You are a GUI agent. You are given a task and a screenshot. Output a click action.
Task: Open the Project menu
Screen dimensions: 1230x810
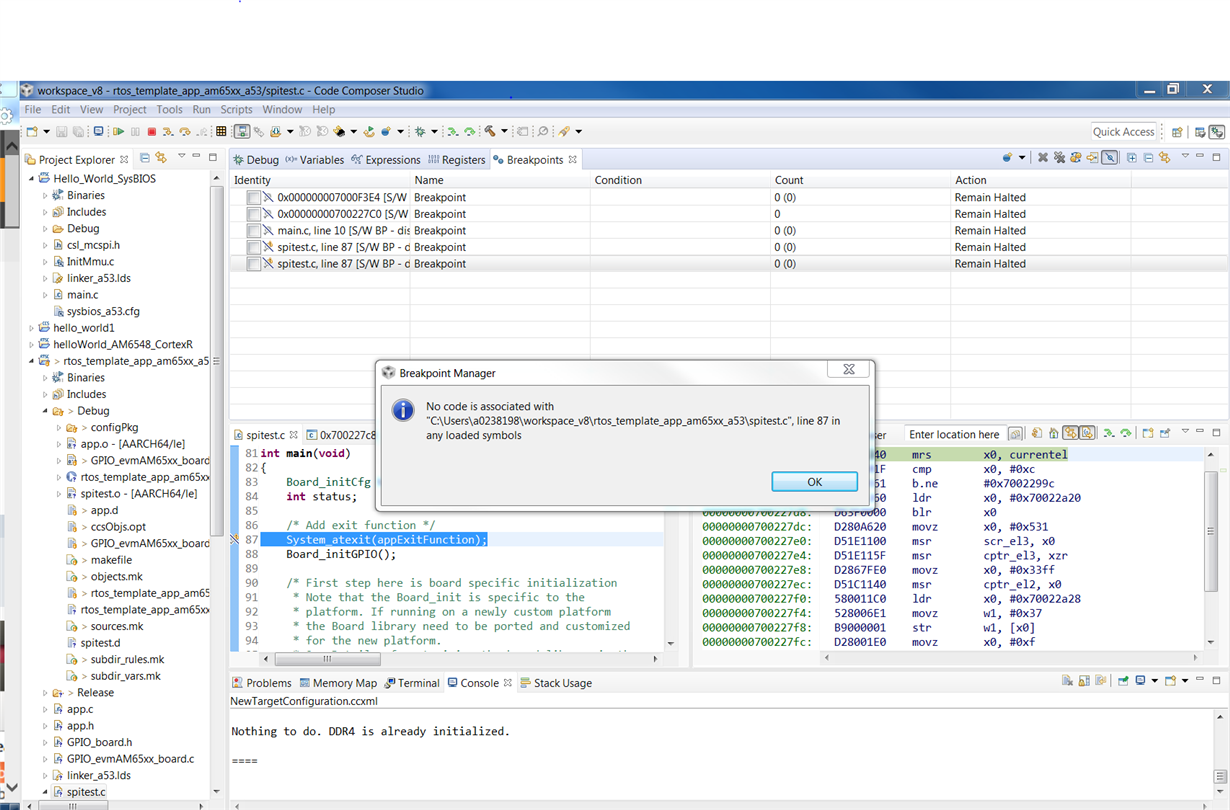(130, 110)
